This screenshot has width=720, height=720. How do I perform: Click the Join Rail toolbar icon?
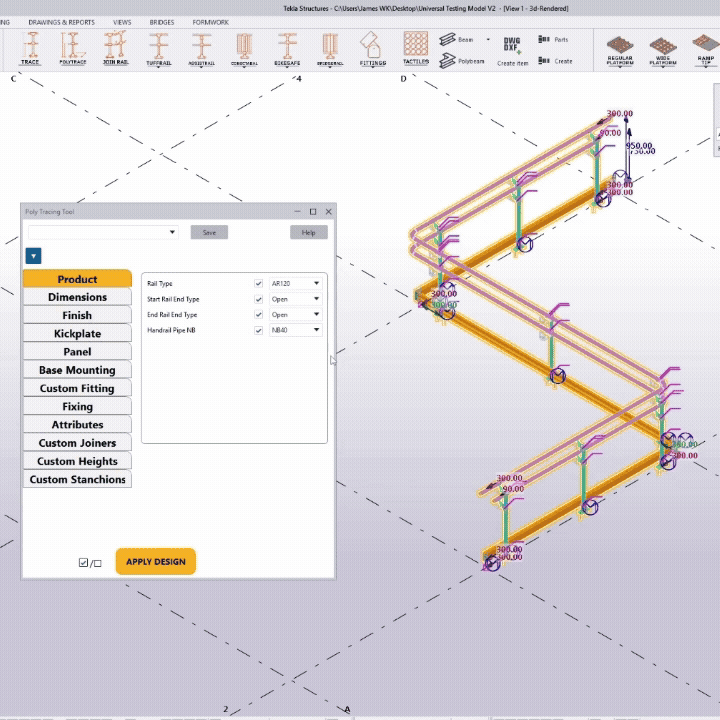click(115, 47)
